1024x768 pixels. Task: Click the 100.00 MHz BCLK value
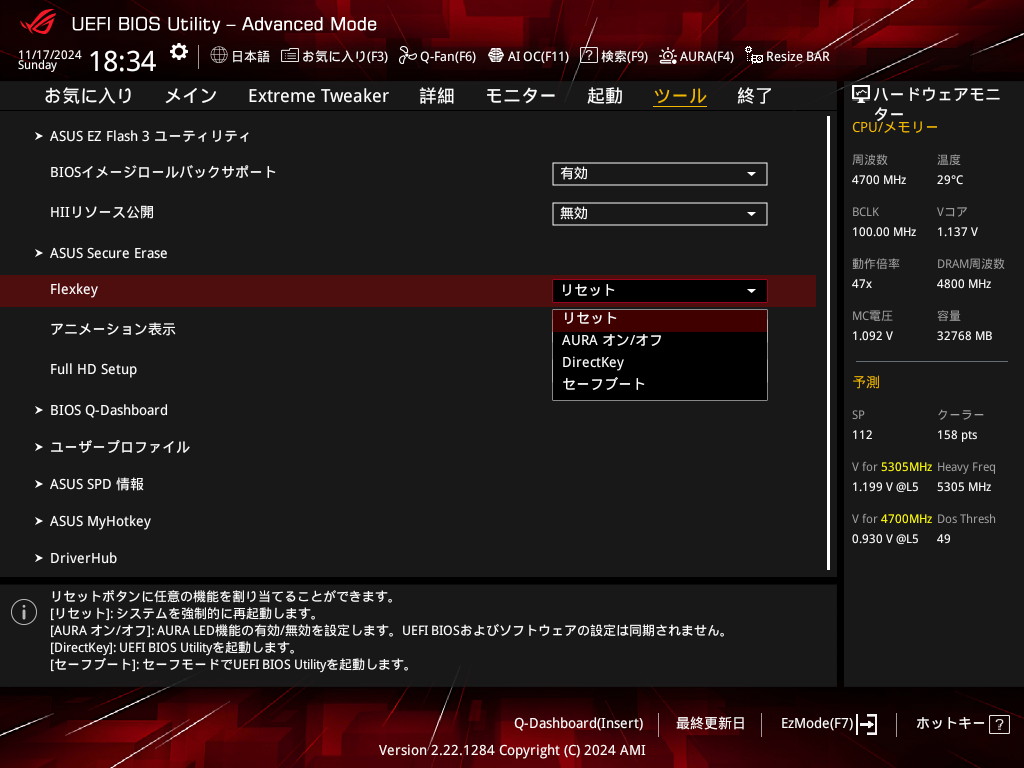click(884, 232)
